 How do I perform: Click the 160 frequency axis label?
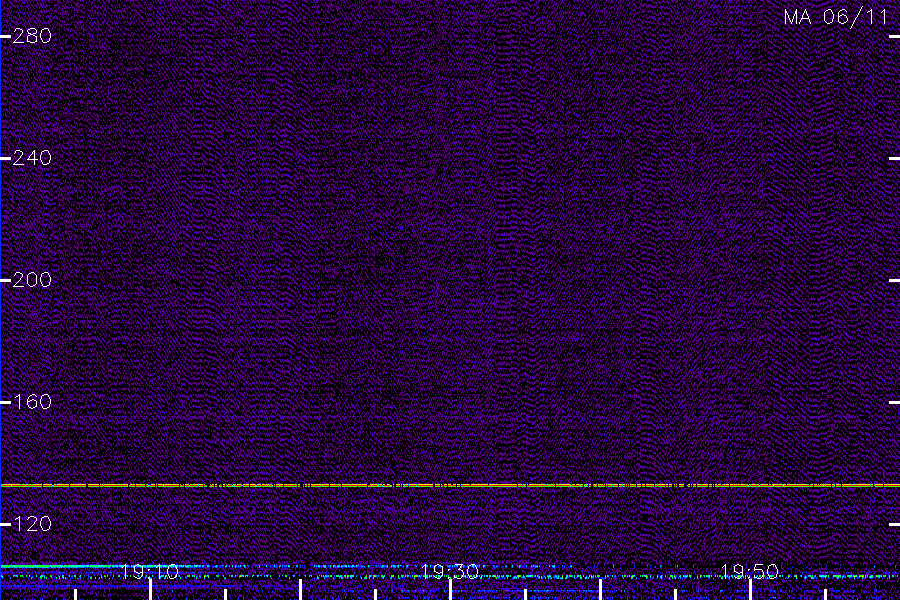32,402
